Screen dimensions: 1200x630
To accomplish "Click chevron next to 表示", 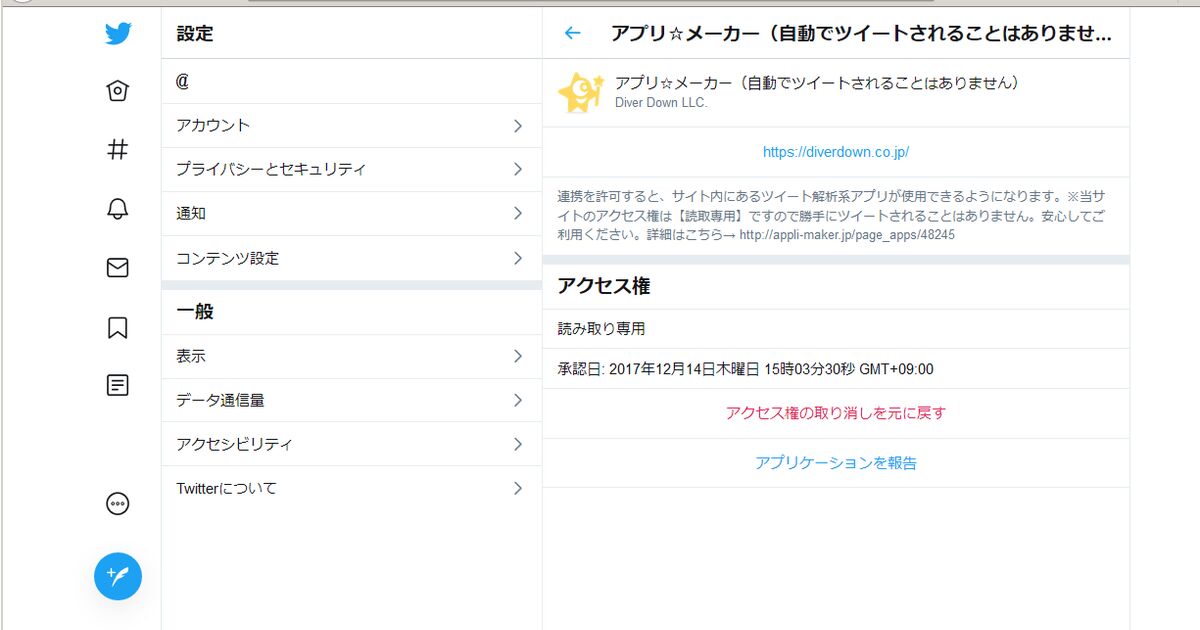I will coord(518,356).
